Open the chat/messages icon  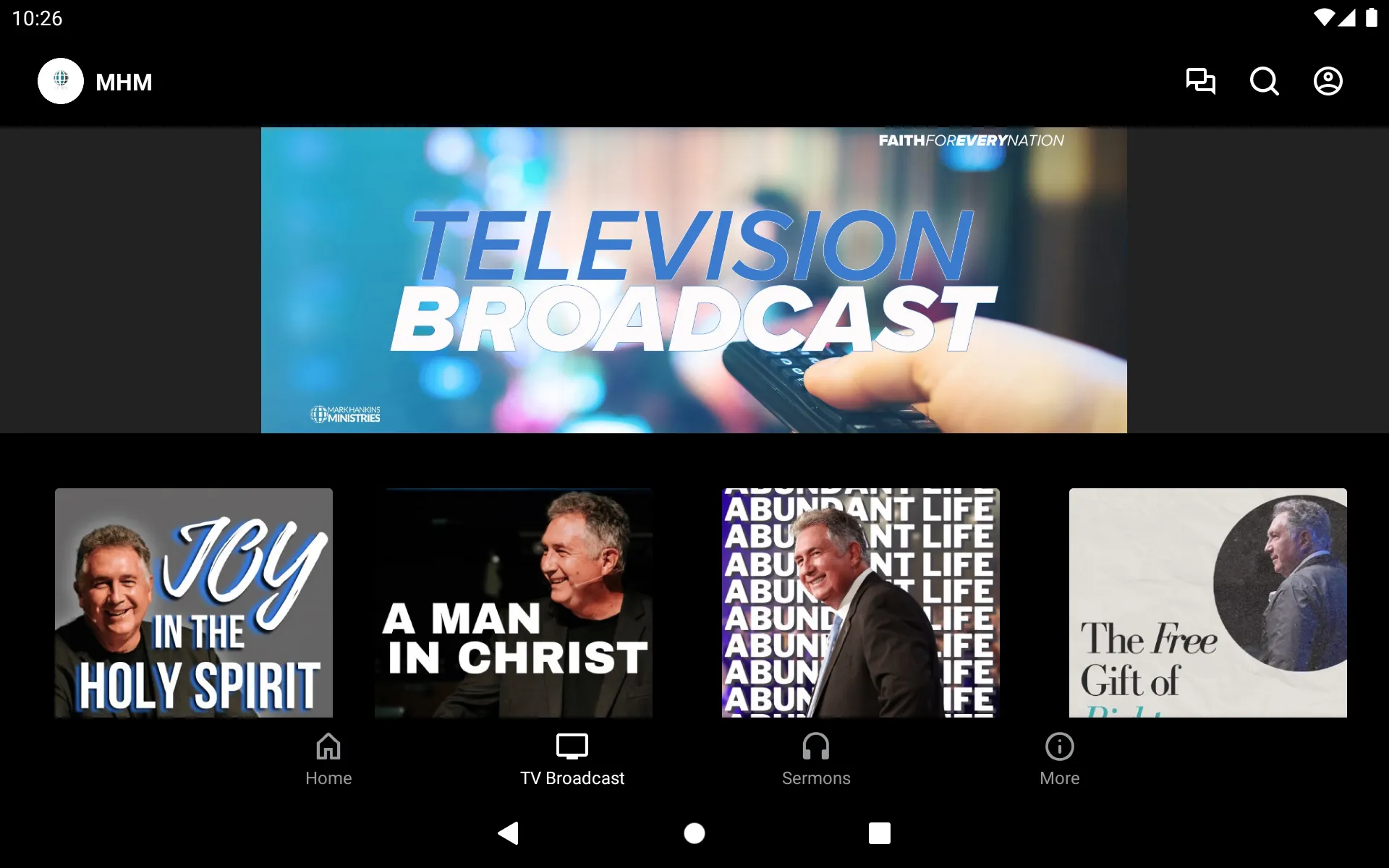[1200, 80]
